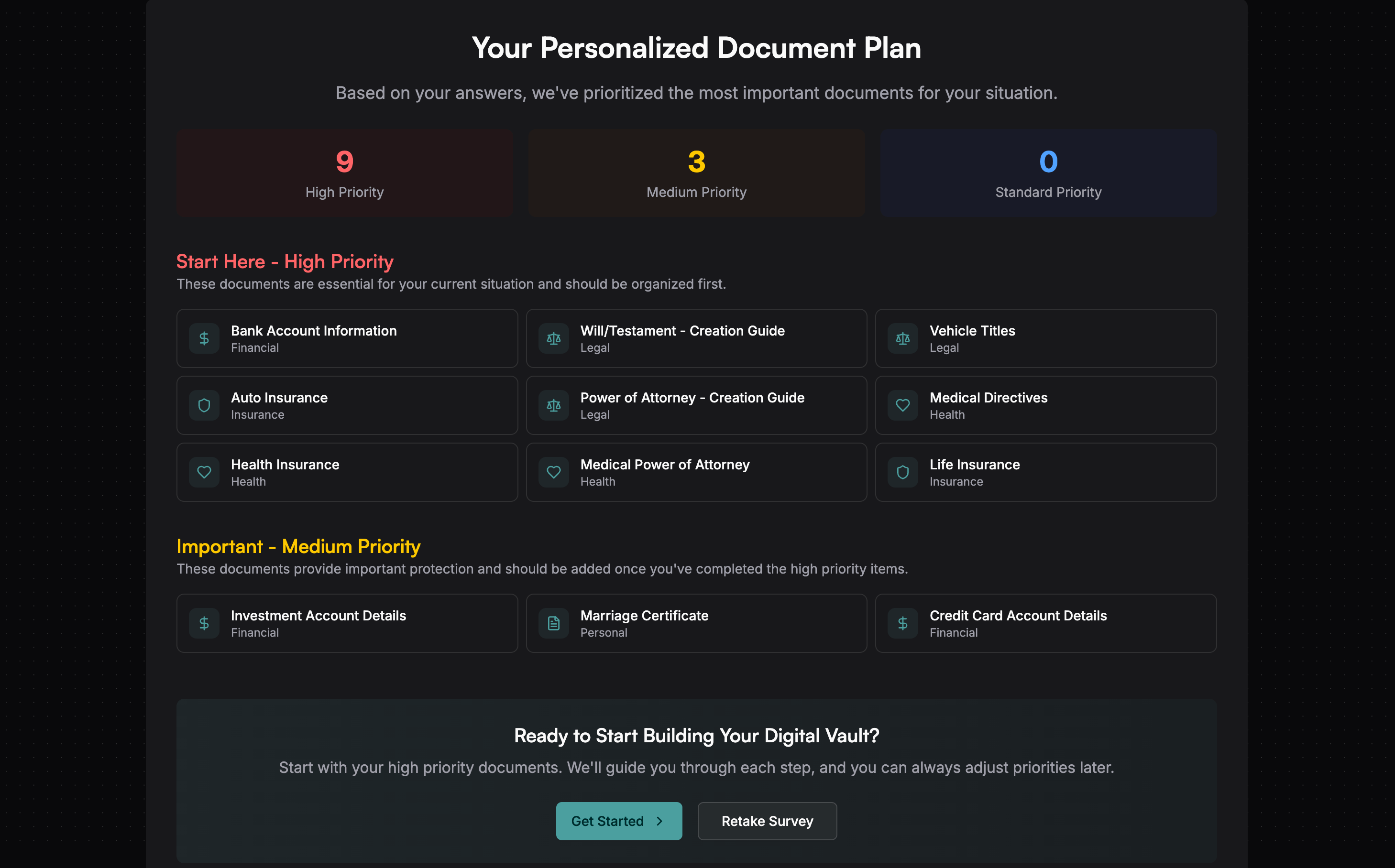Click the Financial label under Credit Card Account Details
Image resolution: width=1395 pixels, height=868 pixels.
click(953, 633)
